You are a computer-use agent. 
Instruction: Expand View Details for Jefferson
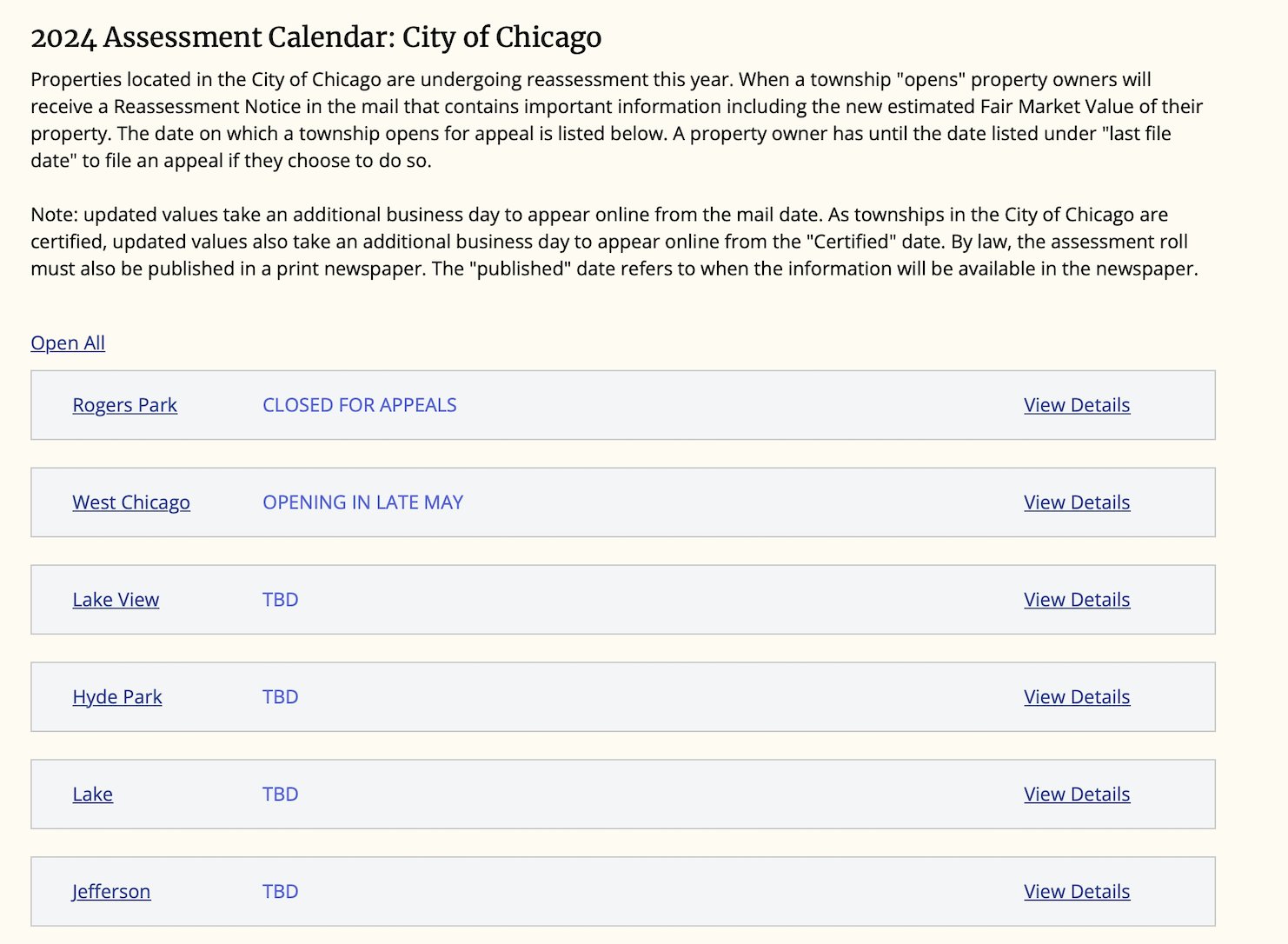point(1077,892)
